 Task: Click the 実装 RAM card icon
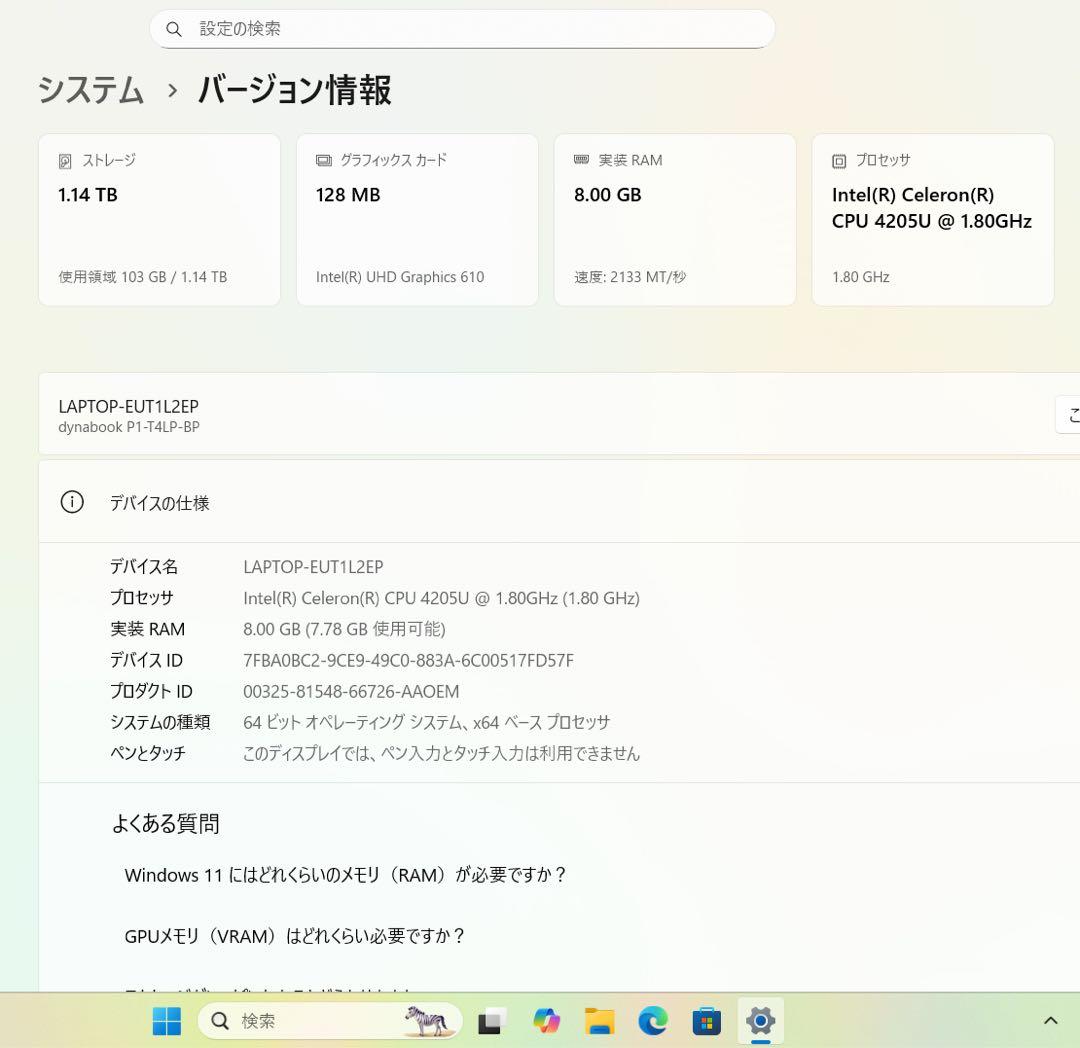click(x=580, y=160)
